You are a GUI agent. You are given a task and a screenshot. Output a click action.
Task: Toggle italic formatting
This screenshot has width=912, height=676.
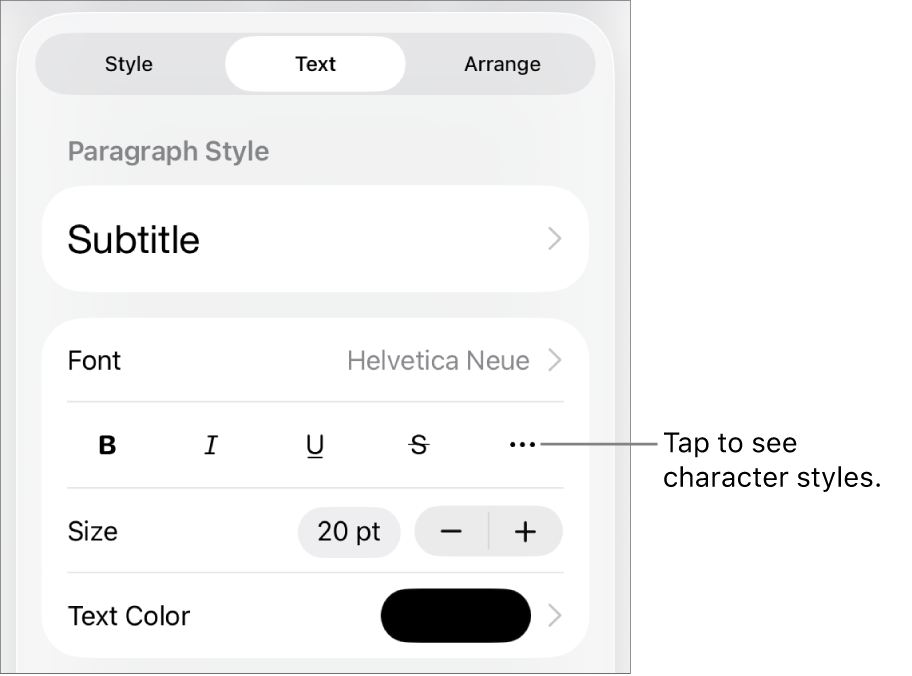(x=210, y=446)
